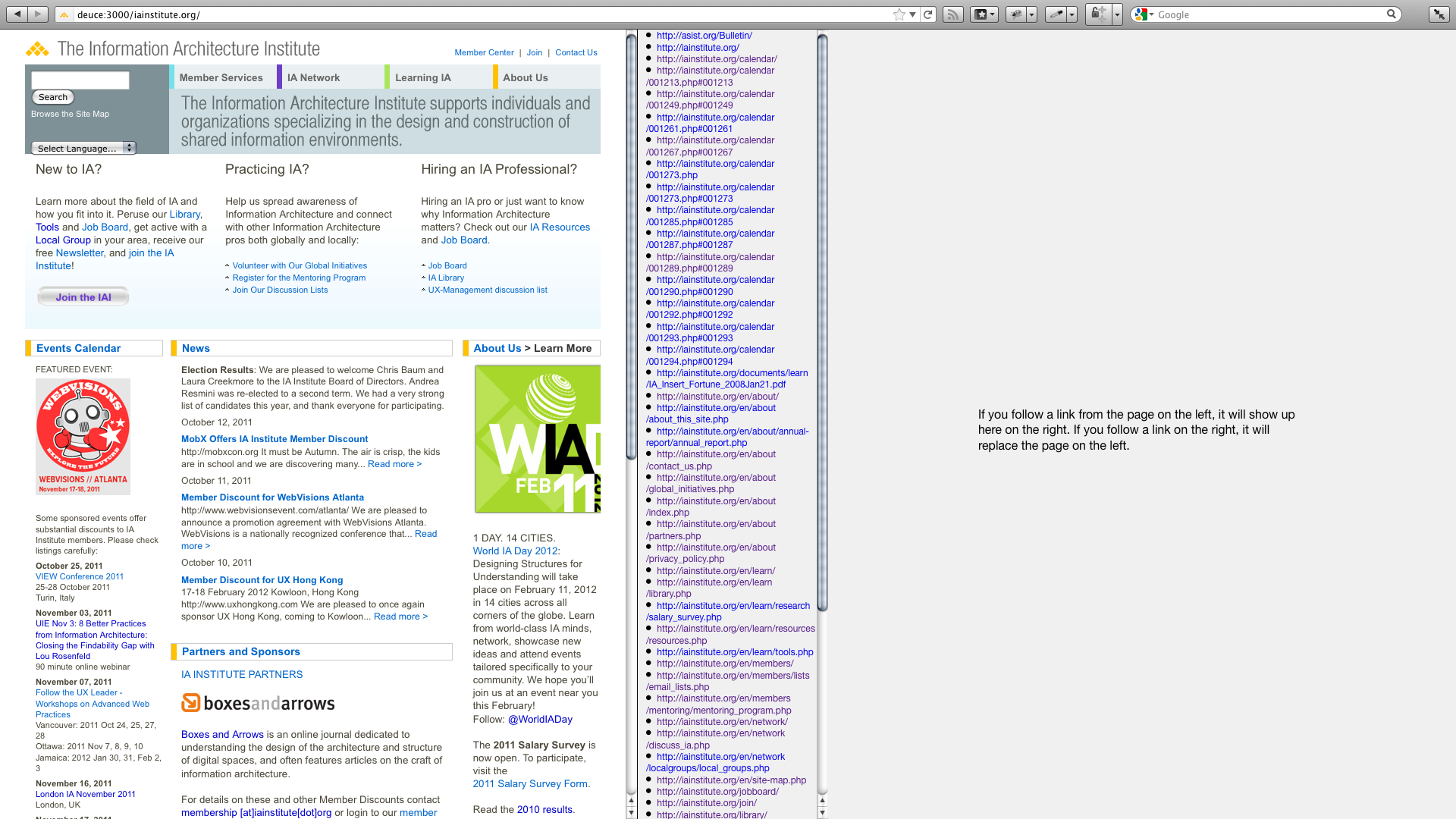Click the Firebug bug toolbar icon
This screenshot has height=819, width=1456.
(x=1016, y=14)
